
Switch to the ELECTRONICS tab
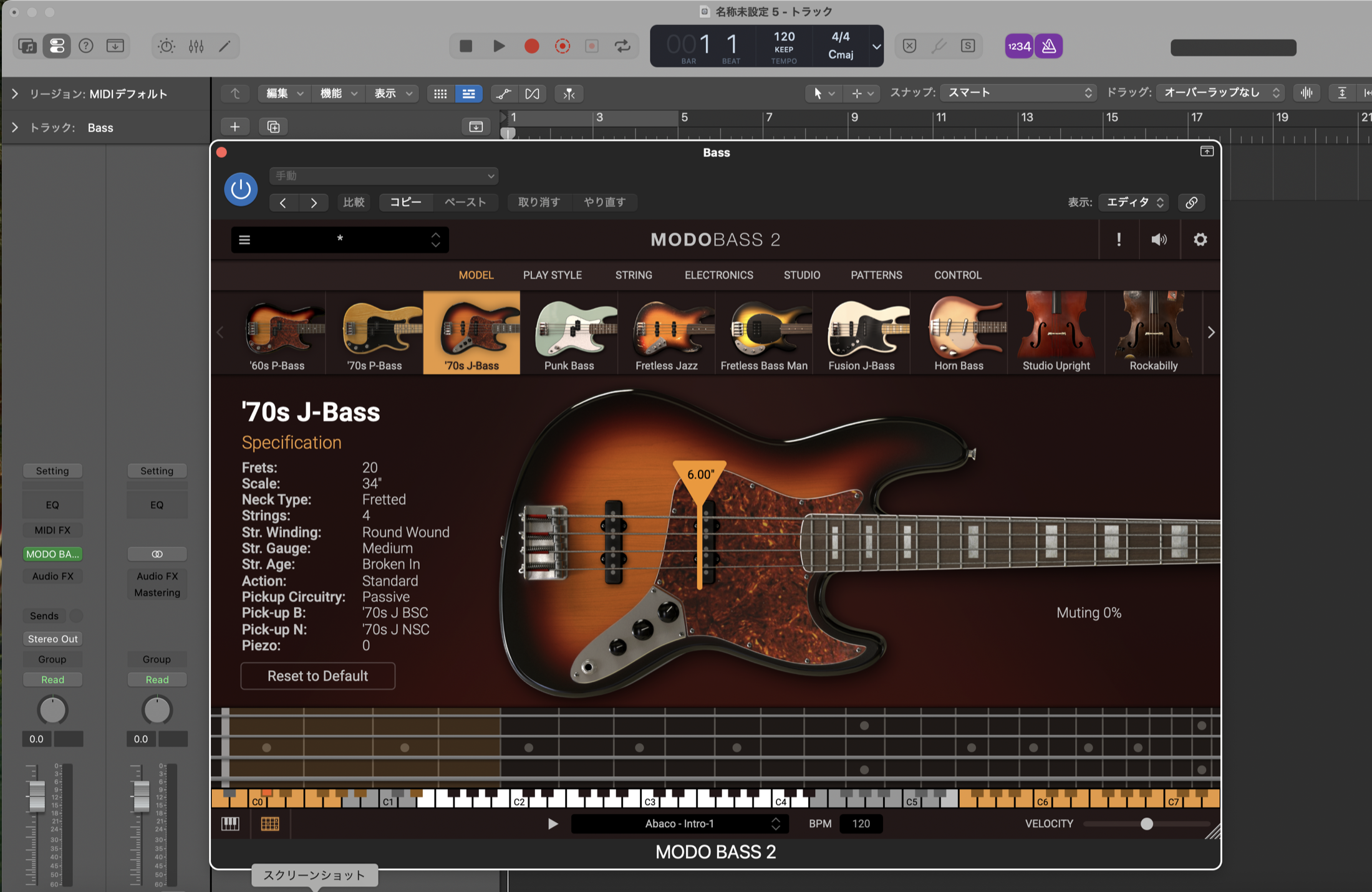[x=718, y=275]
